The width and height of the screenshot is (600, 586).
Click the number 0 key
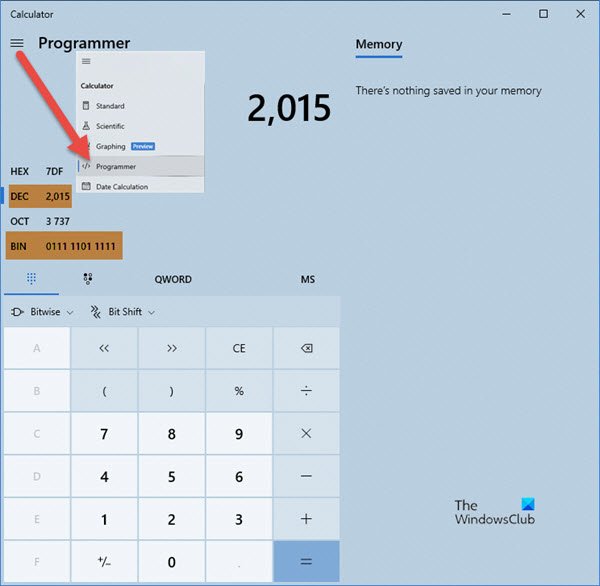click(x=171, y=562)
